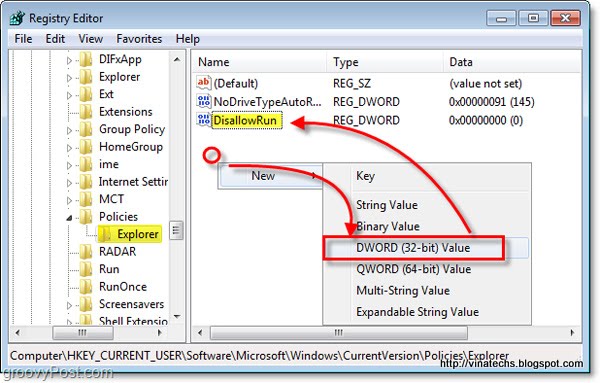Image resolution: width=600 pixels, height=383 pixels.
Task: Choose New in the context menu
Action: coord(271,176)
